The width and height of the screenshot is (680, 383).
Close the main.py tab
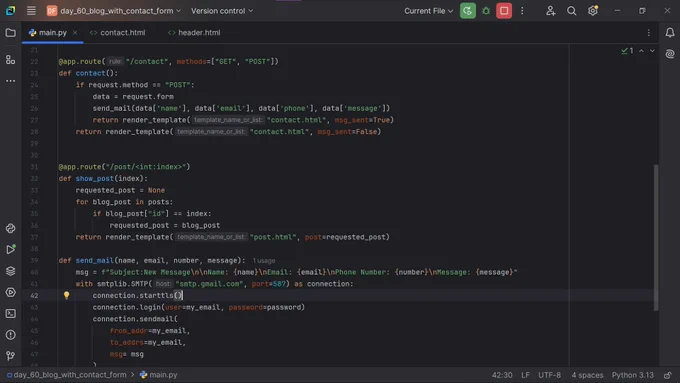coord(75,33)
